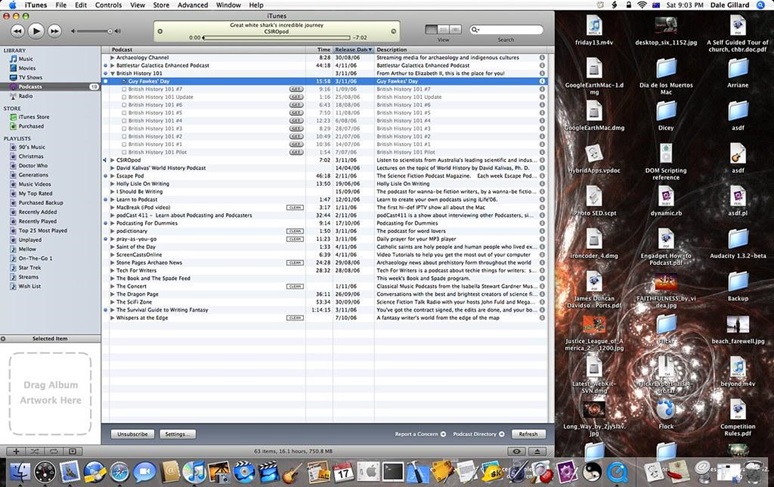Click the Safari compass icon in the Dock
This screenshot has width=774, height=487.
coord(119,472)
